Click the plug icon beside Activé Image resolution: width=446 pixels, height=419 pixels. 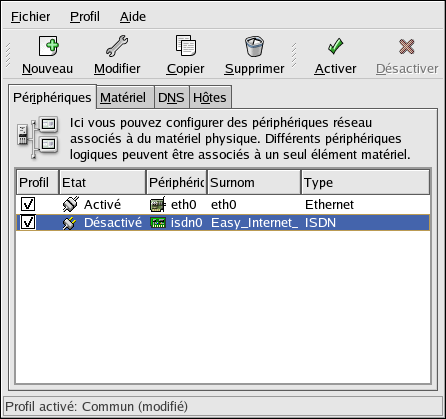71,204
